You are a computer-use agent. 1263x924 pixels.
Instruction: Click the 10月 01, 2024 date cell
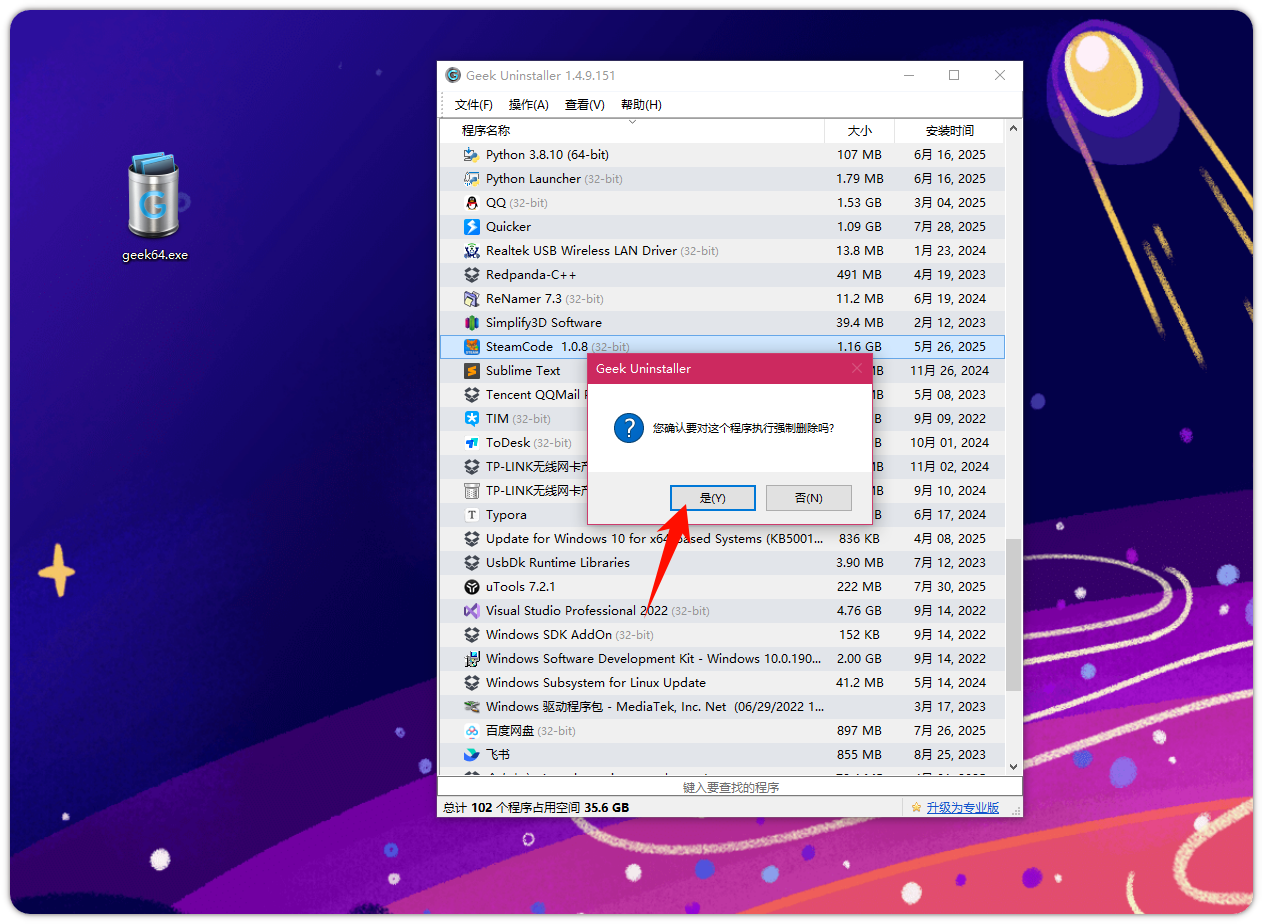(x=949, y=443)
